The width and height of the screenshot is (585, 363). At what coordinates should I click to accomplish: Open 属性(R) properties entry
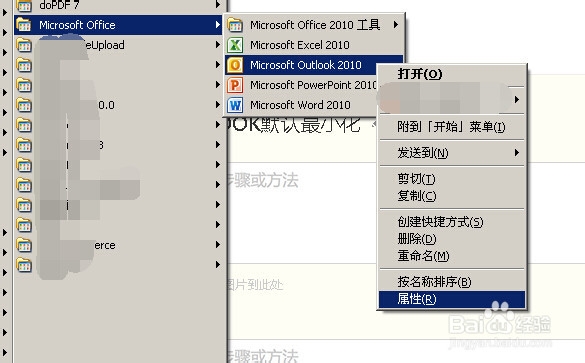[x=452, y=299]
